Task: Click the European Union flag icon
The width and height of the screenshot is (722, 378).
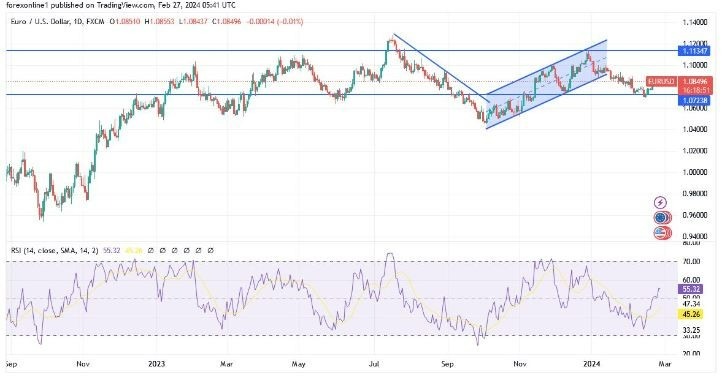Action: tap(661, 217)
